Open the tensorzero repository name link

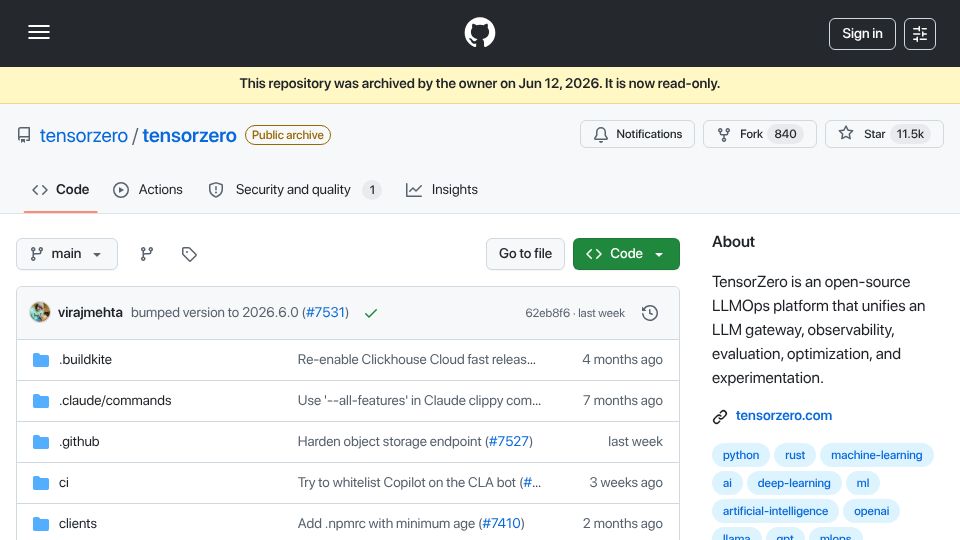tap(189, 135)
